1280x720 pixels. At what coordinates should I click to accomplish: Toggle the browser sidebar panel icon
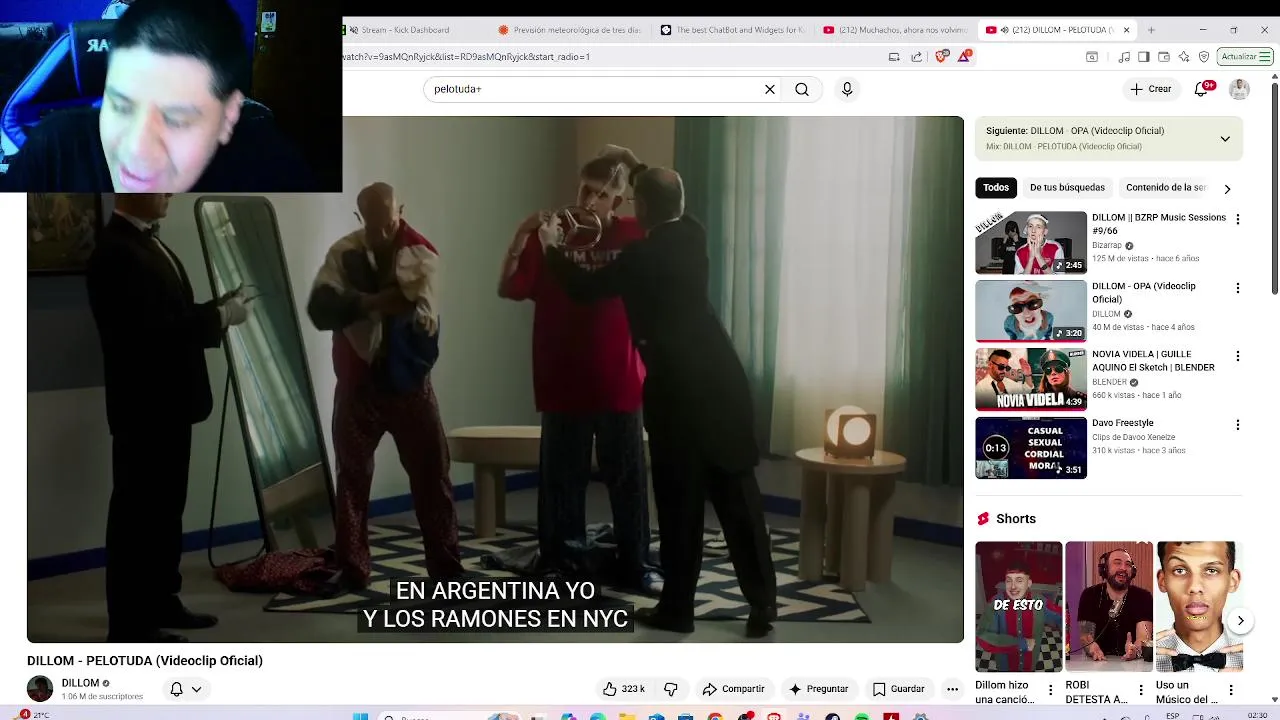[1144, 57]
